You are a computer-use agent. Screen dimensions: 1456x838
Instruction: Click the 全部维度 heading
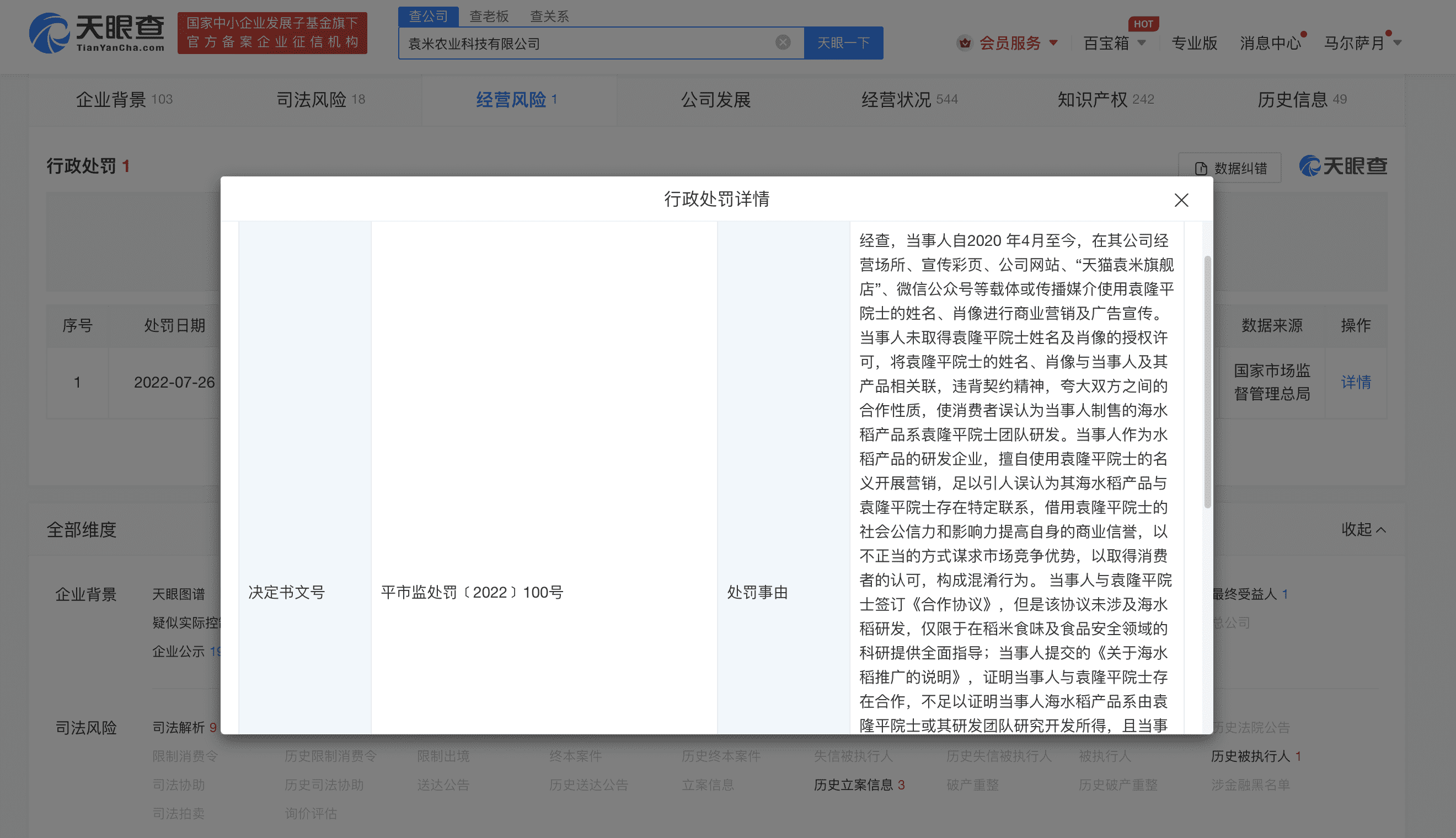click(81, 529)
